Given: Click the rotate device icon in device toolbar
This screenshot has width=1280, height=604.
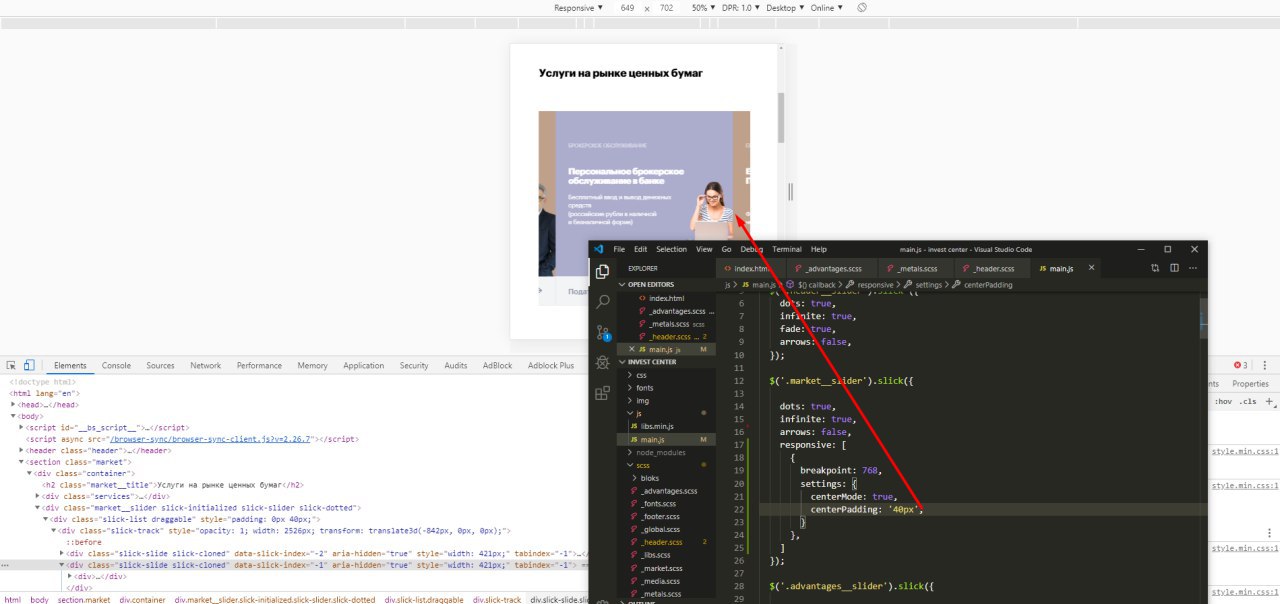Looking at the screenshot, I should (862, 7).
